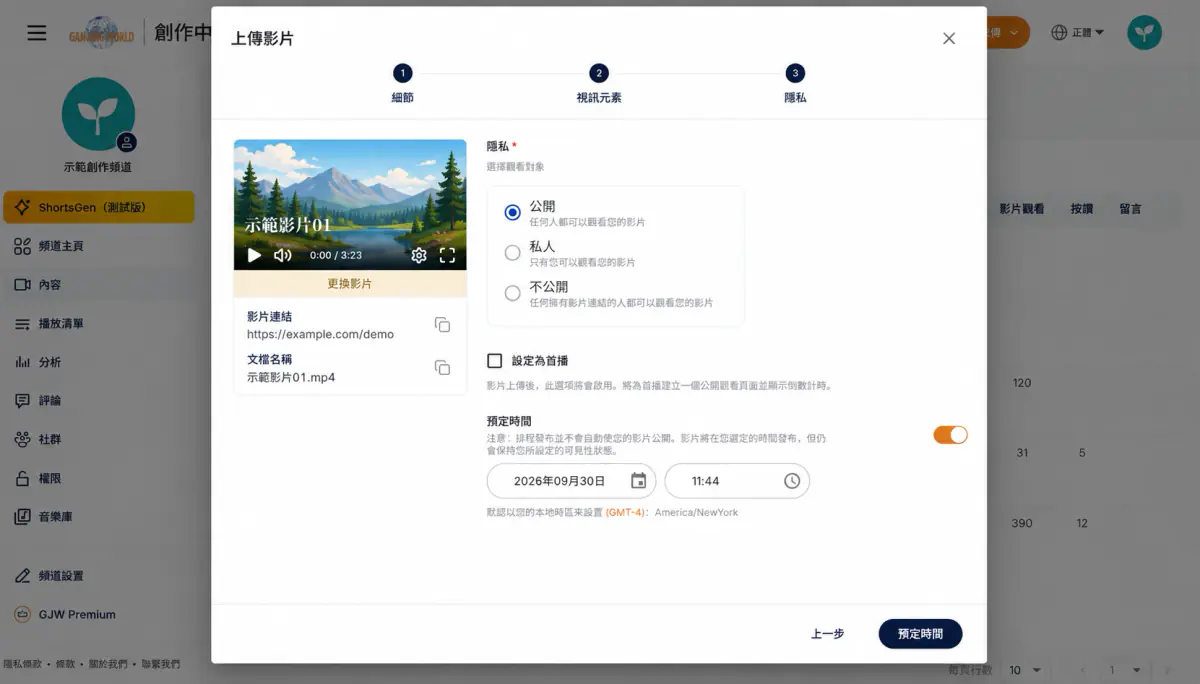Click the 預定時間 submit button
1200x684 pixels.
920,634
